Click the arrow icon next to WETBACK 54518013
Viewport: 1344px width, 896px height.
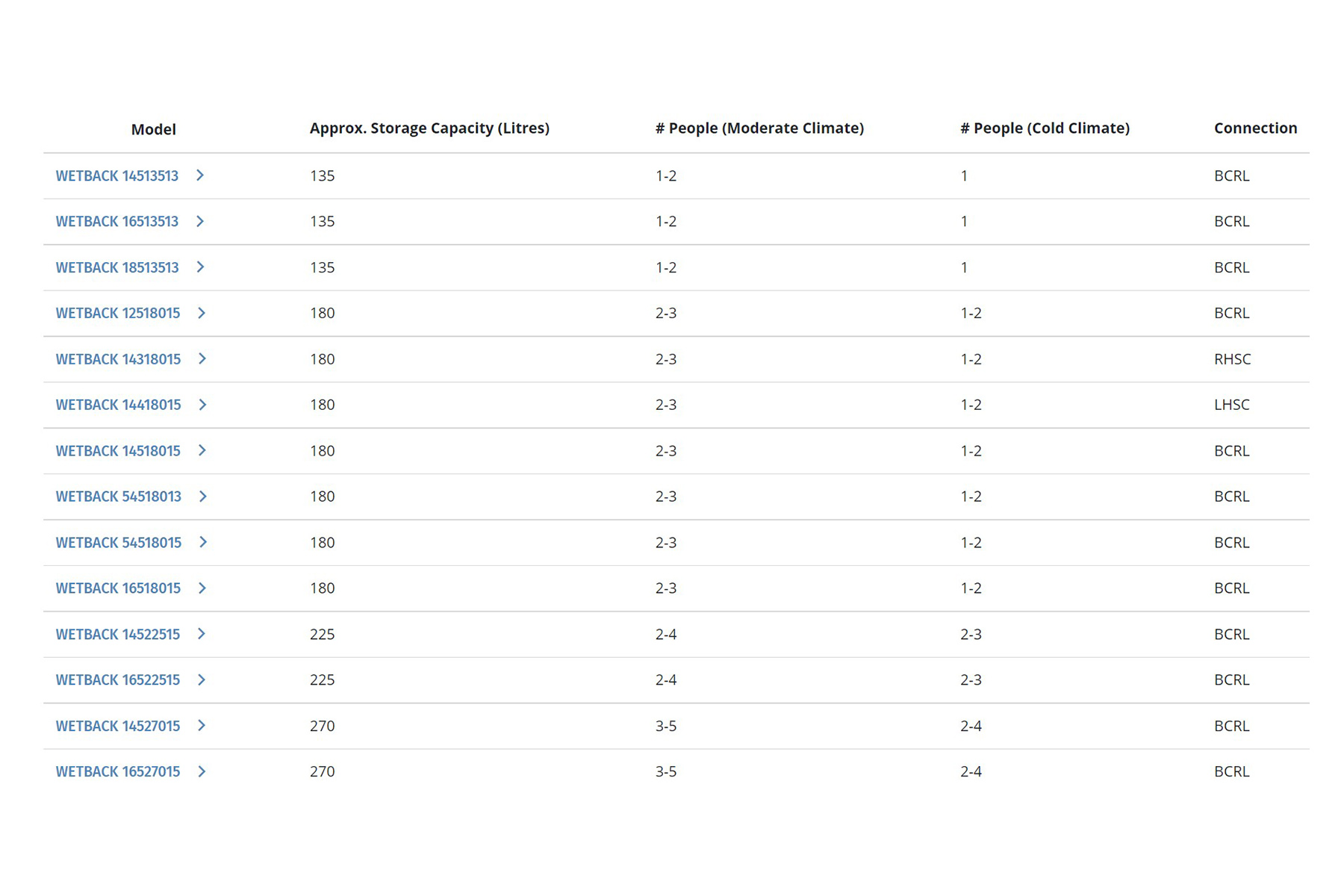click(203, 497)
